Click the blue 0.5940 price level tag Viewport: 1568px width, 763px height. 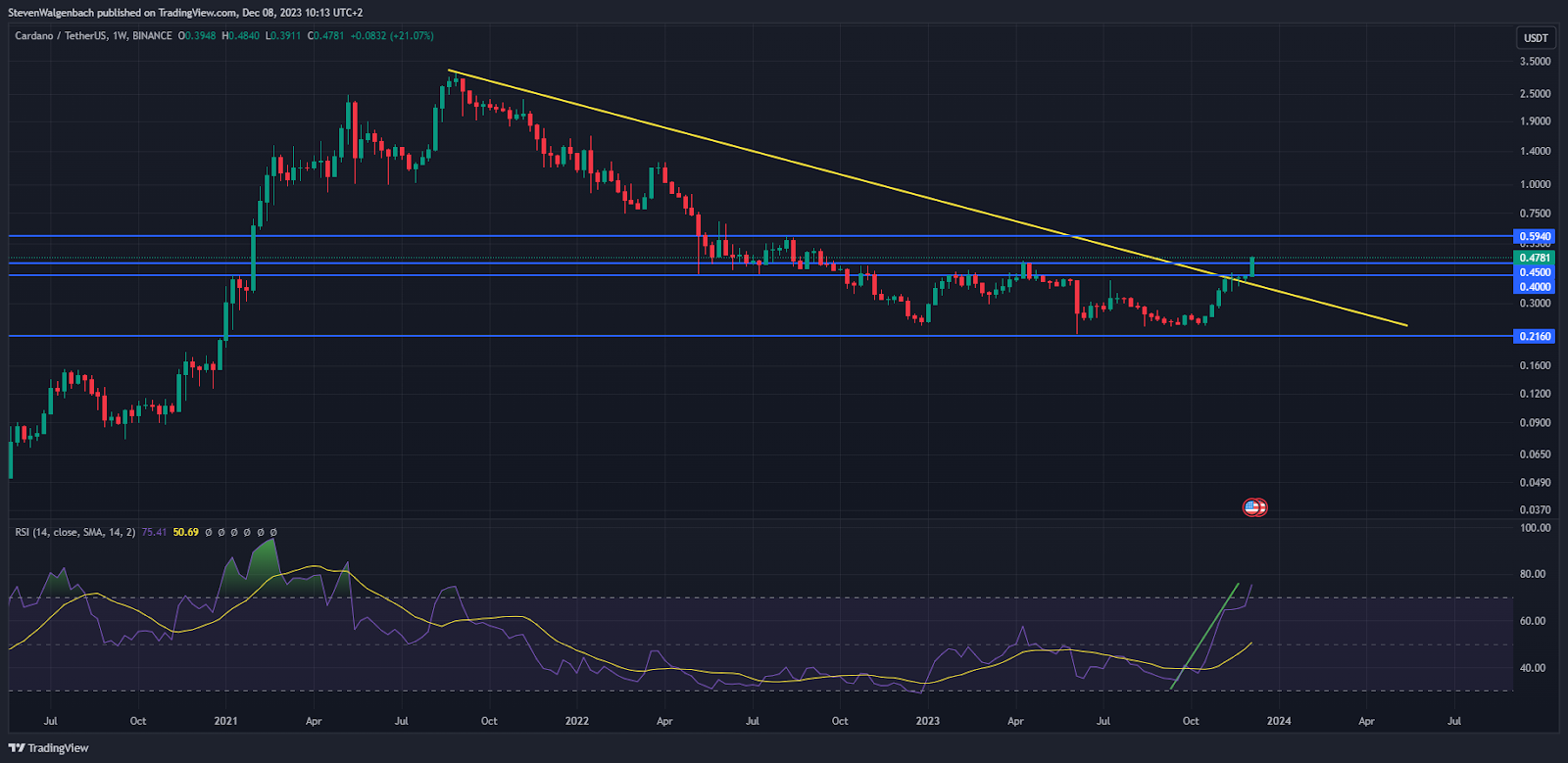(1535, 237)
